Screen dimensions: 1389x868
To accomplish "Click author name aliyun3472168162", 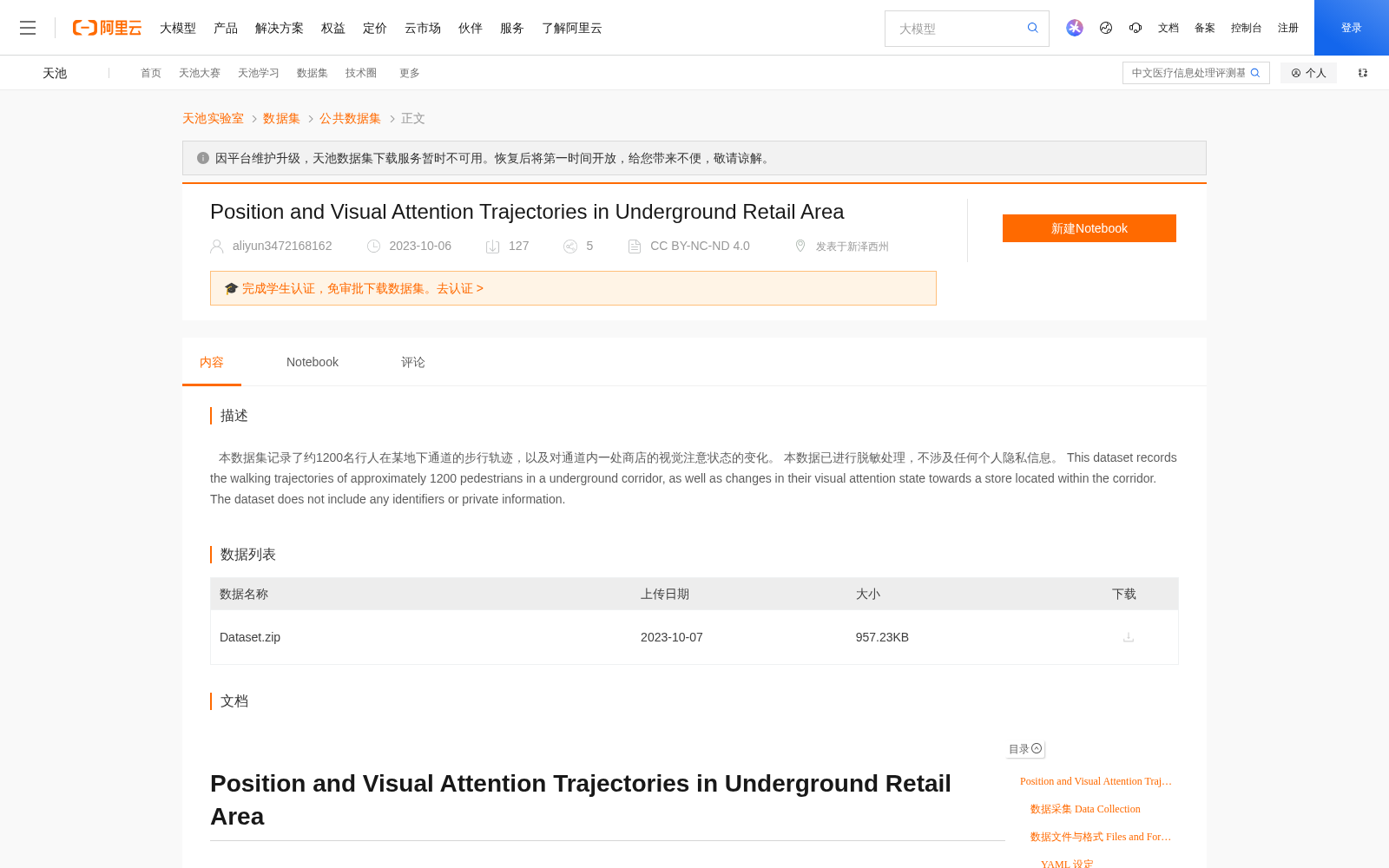I will pos(282,247).
